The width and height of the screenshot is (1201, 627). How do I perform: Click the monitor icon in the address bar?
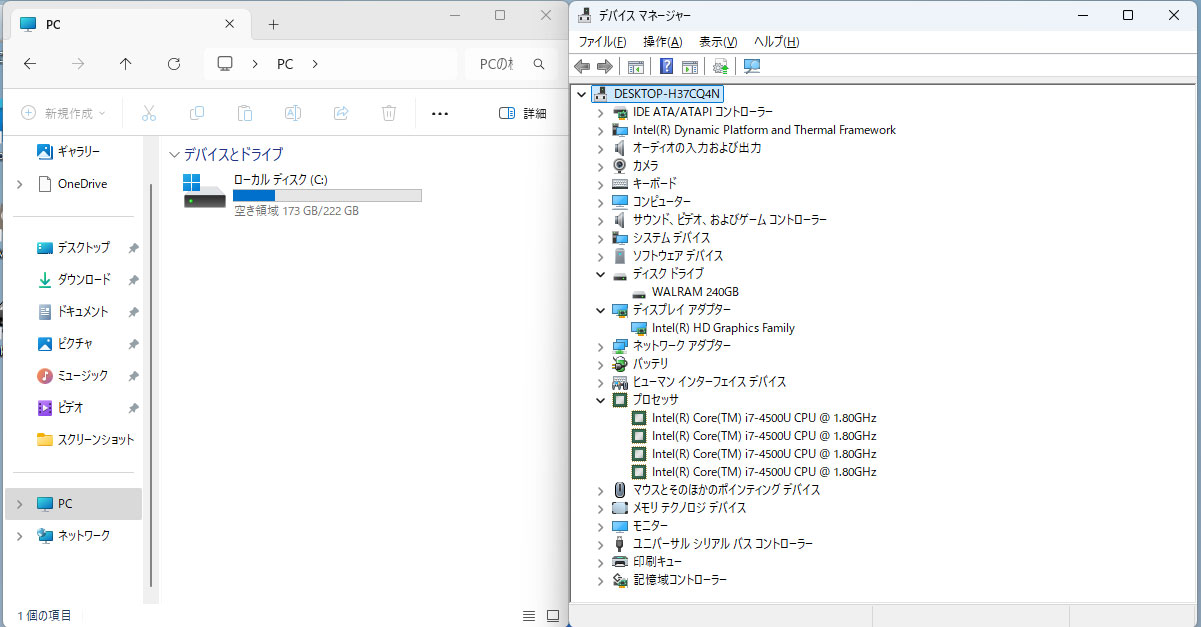225,64
